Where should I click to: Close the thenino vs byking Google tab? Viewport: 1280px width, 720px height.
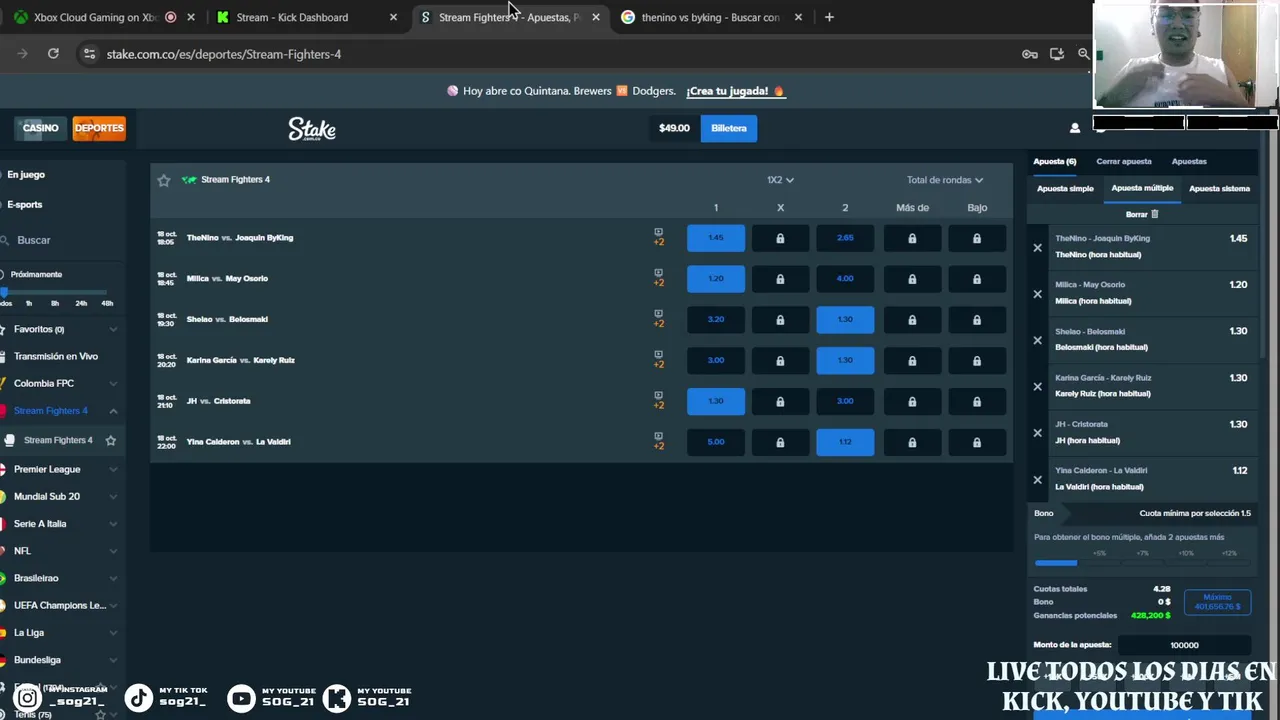798,17
